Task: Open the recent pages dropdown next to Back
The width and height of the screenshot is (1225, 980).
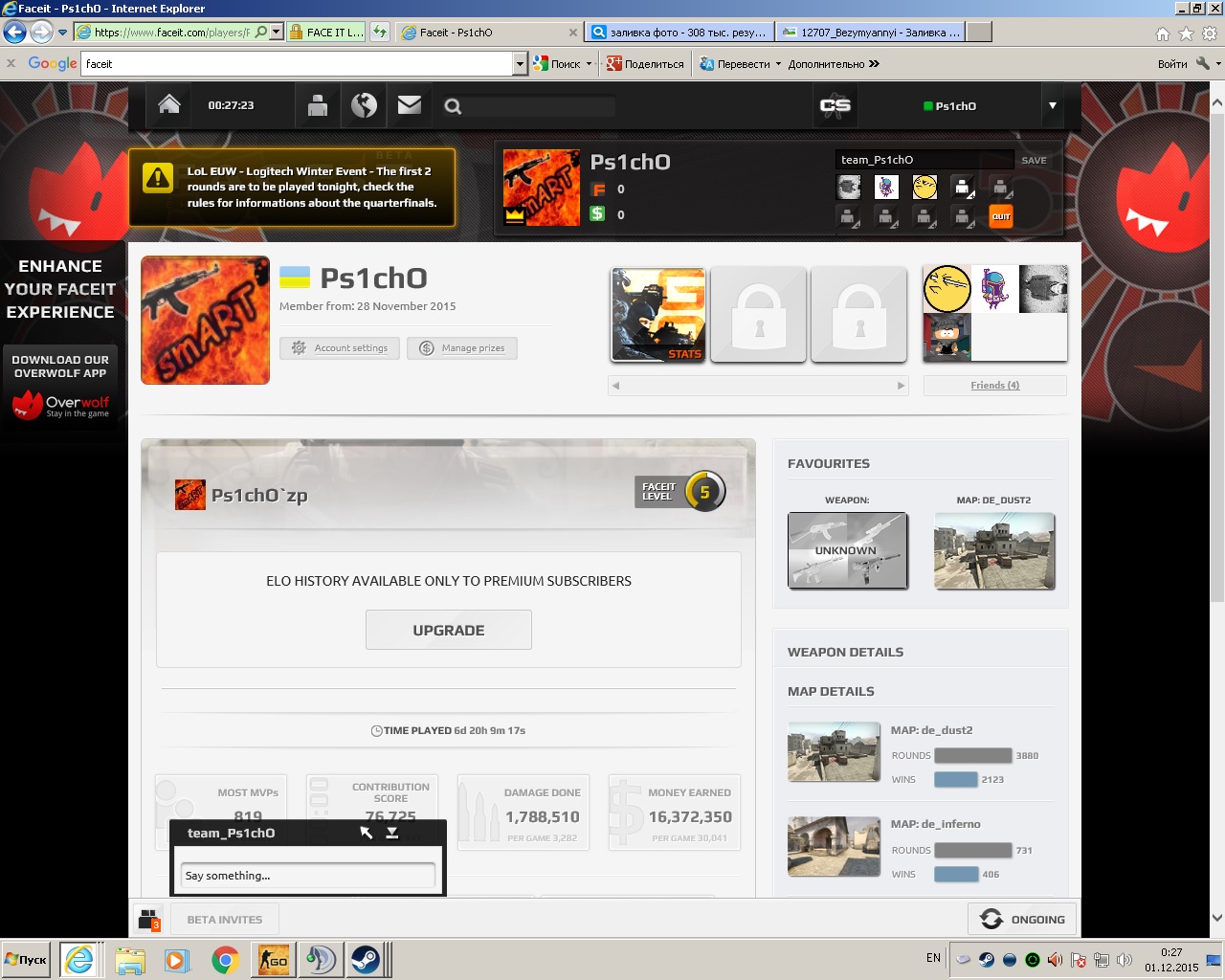Action: click(x=63, y=33)
